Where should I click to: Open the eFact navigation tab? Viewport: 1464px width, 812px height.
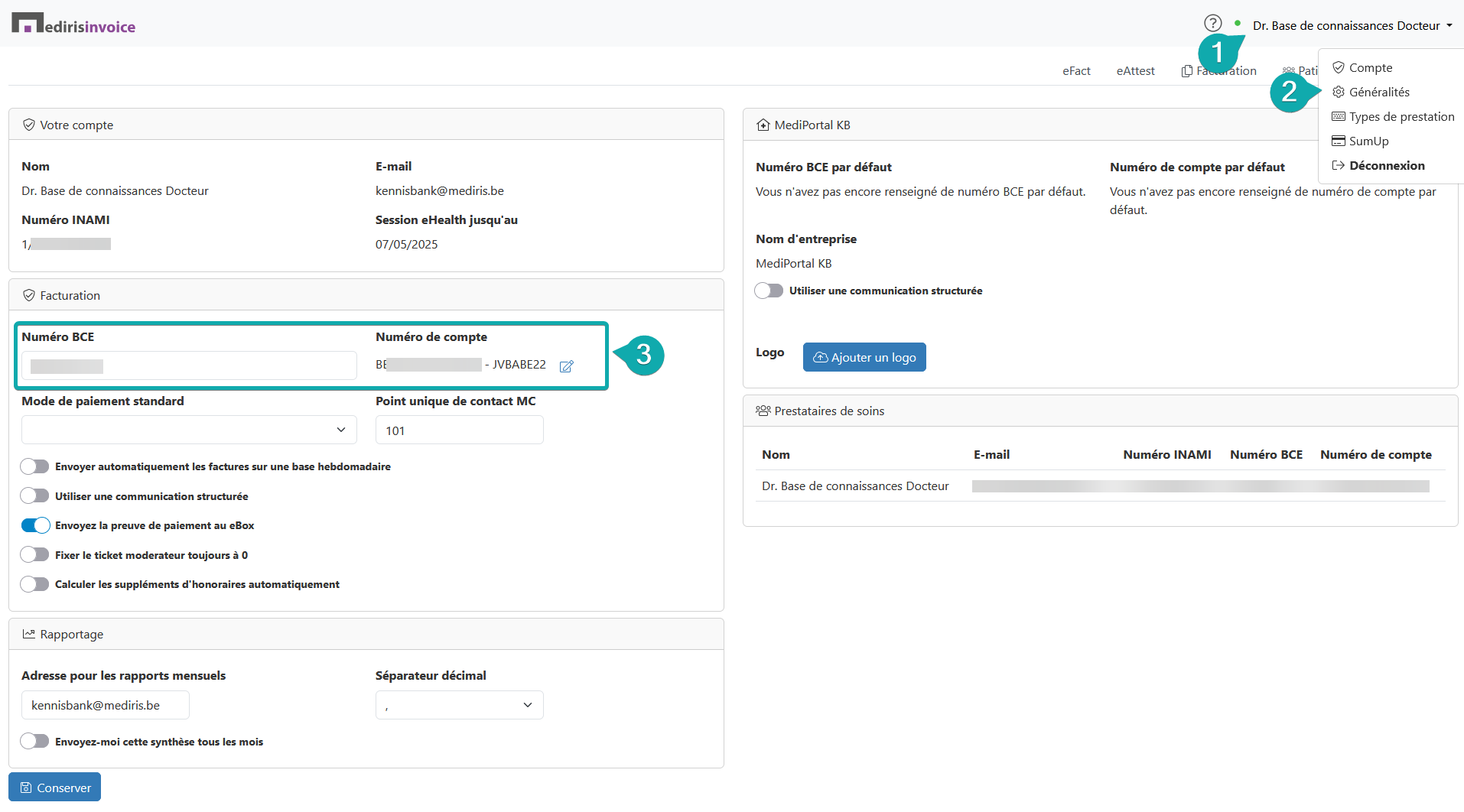[x=1076, y=71]
